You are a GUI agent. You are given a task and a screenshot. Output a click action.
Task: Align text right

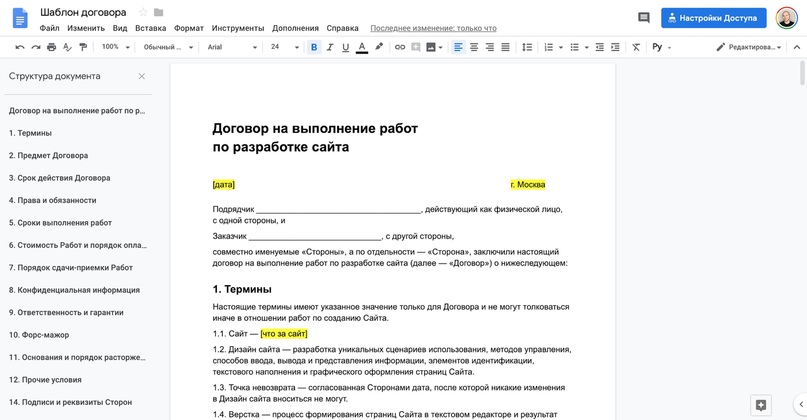489,47
